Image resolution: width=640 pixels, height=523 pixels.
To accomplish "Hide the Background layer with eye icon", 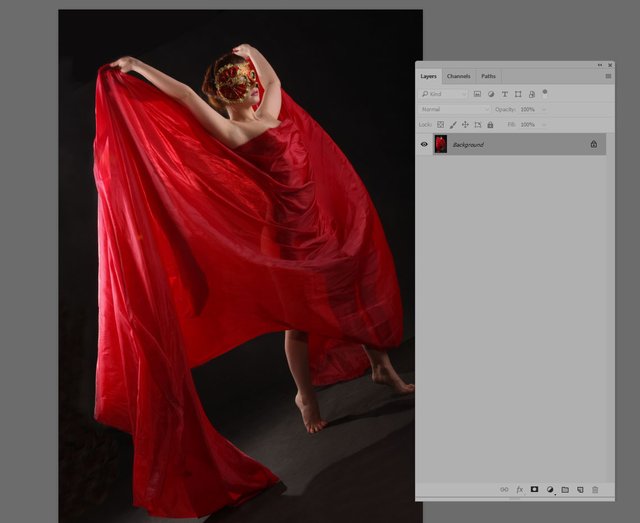I will [424, 144].
